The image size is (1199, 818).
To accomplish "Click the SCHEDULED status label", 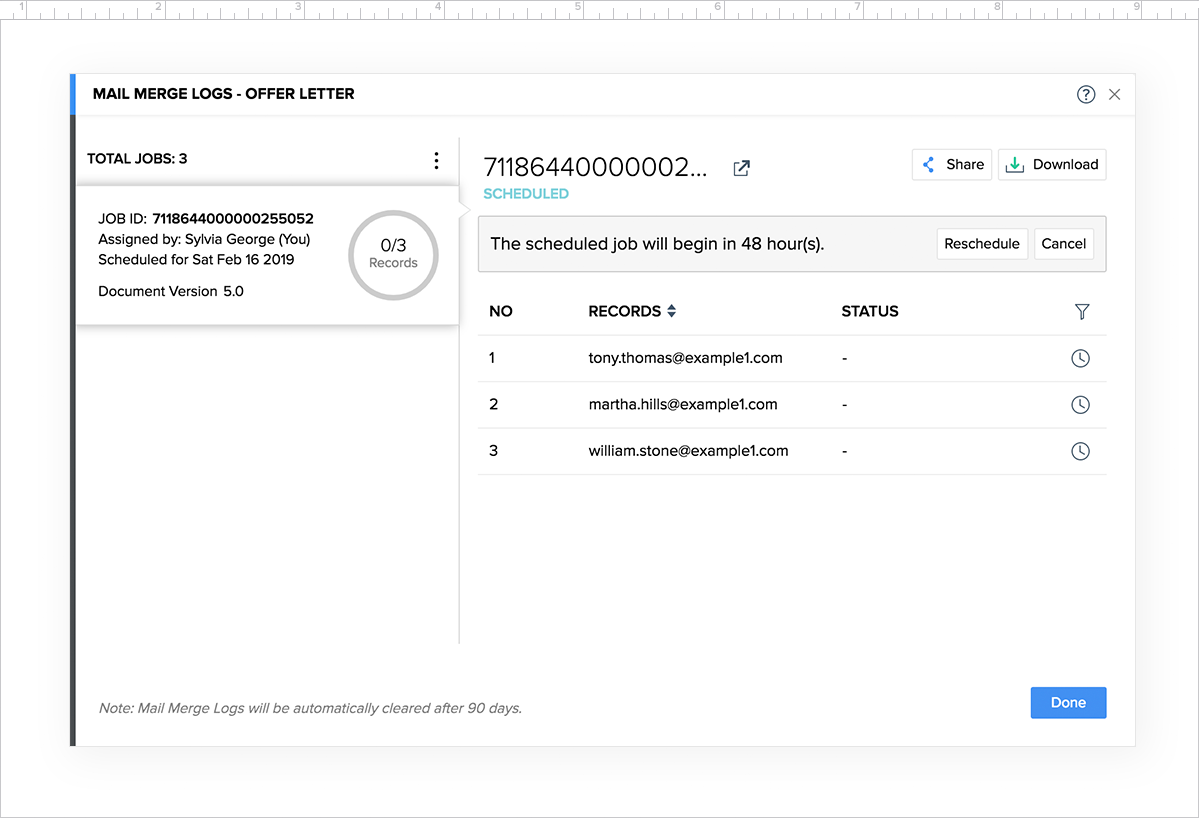I will tap(526, 194).
